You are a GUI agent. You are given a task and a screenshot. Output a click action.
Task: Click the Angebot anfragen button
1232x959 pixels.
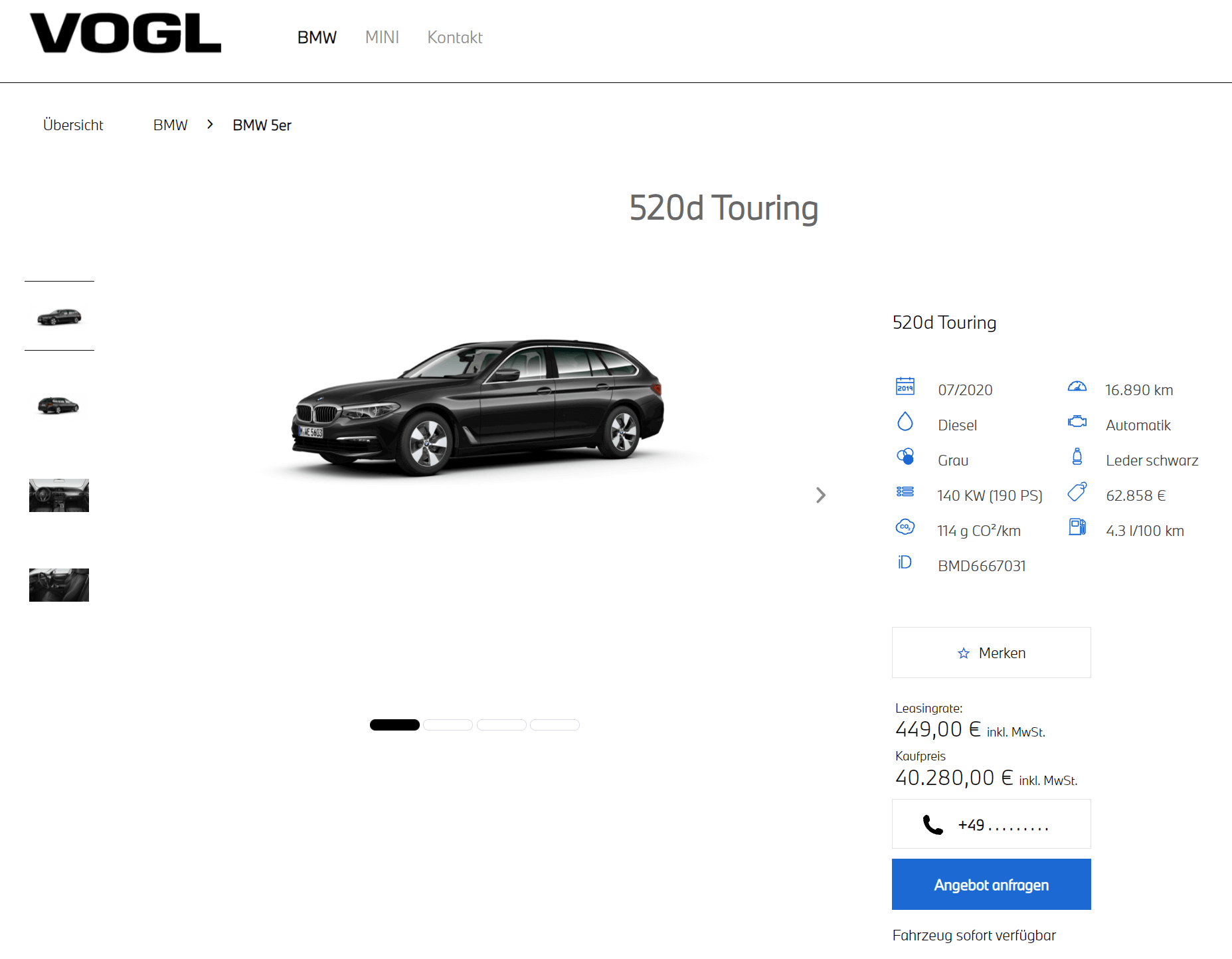[991, 884]
